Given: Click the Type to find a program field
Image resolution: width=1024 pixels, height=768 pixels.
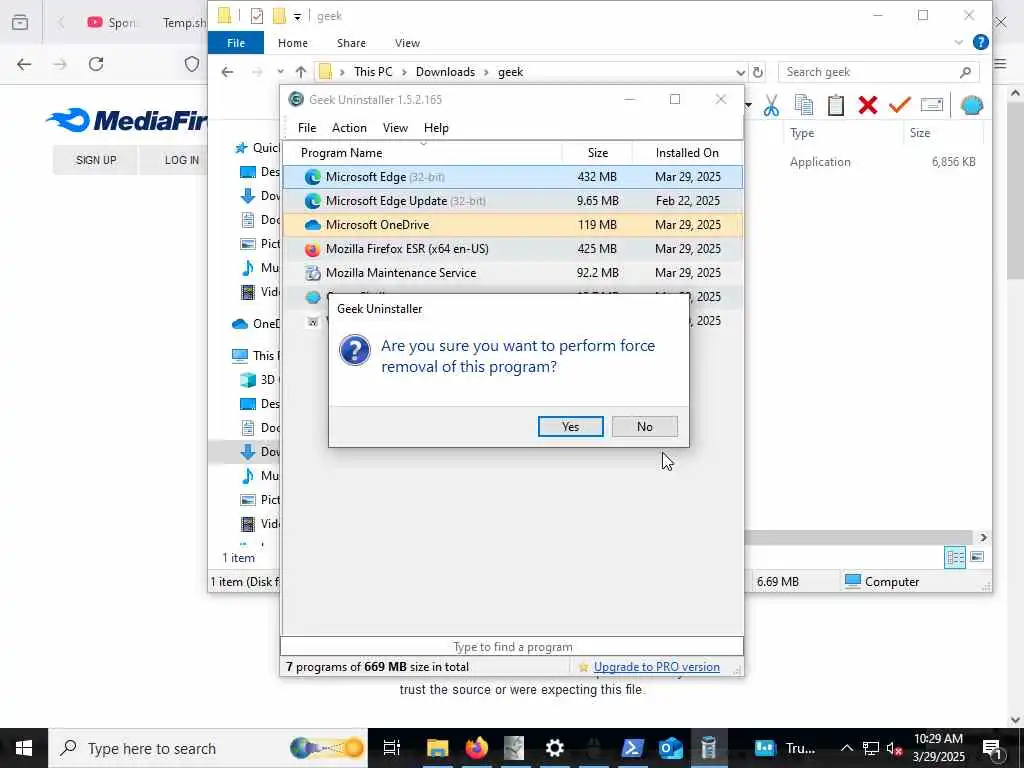Looking at the screenshot, I should point(512,647).
